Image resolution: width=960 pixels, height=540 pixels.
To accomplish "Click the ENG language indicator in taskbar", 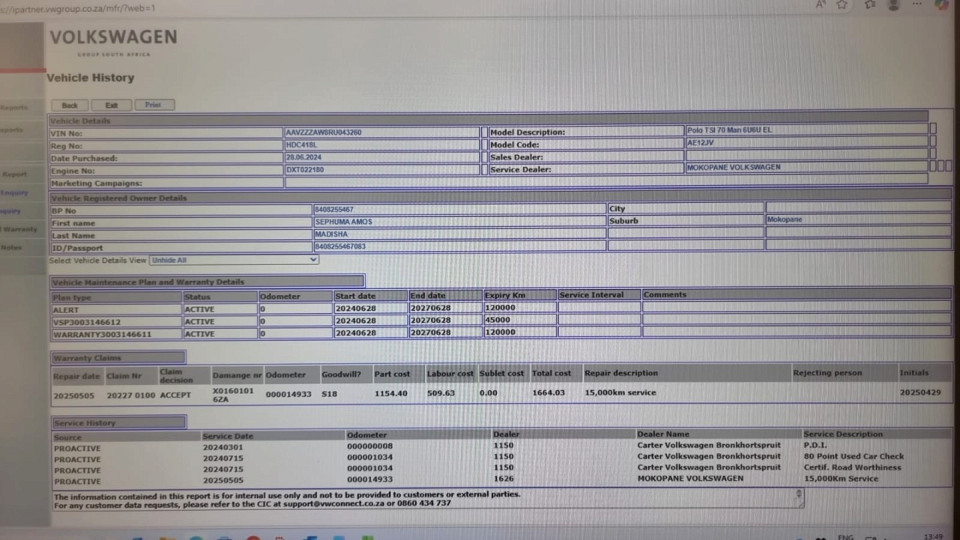I will 845,536.
